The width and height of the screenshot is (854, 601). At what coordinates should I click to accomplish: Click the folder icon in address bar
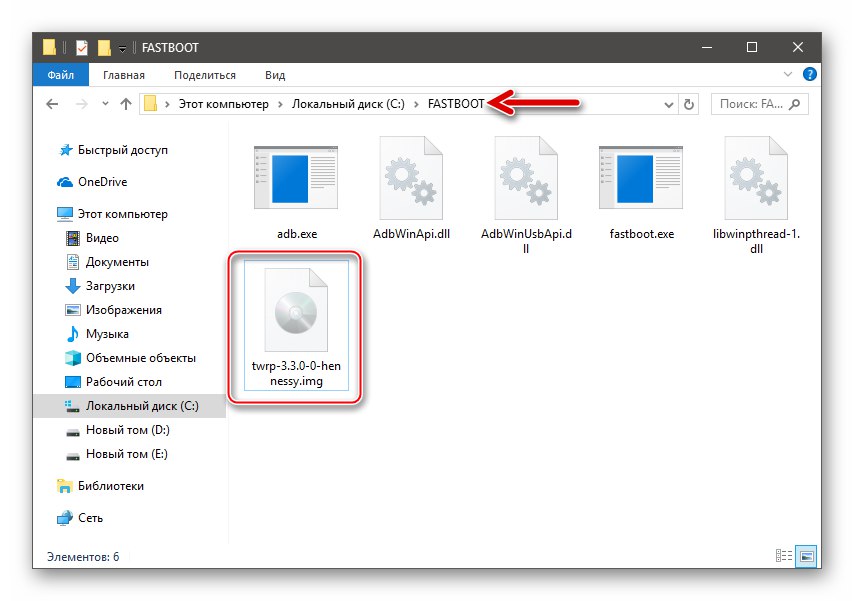(150, 104)
